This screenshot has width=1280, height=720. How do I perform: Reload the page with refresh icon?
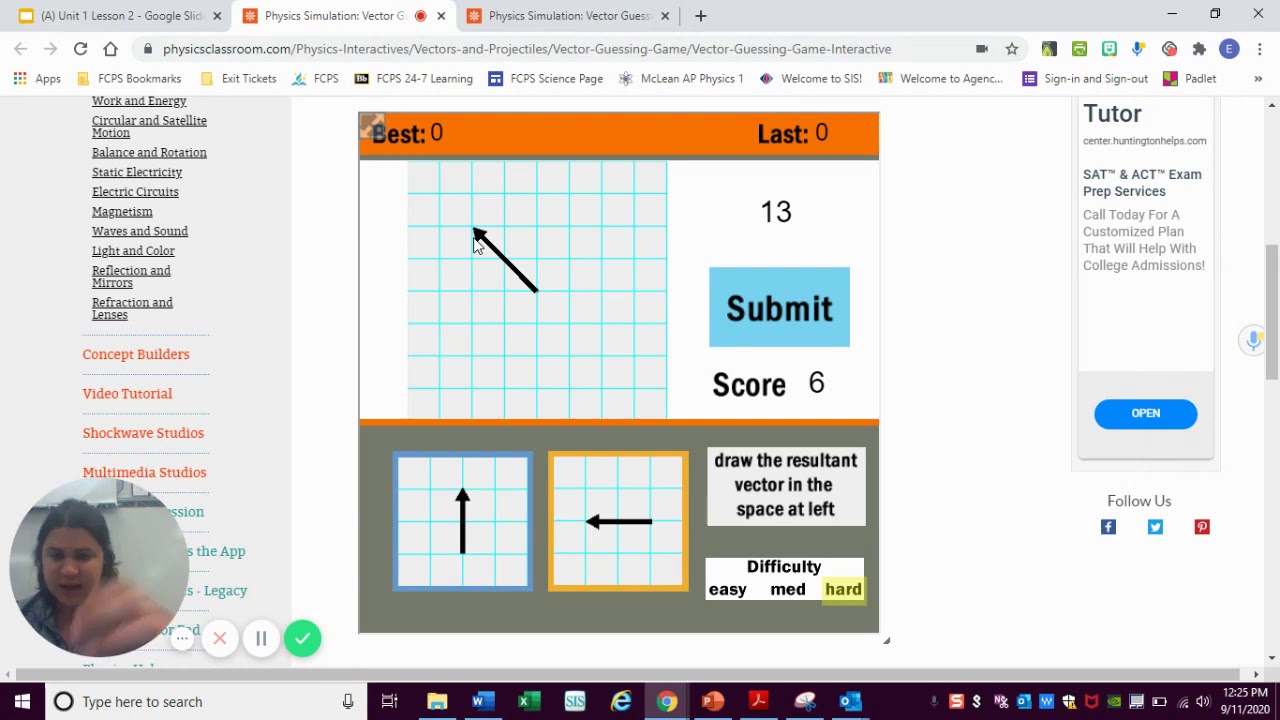pyautogui.click(x=80, y=49)
